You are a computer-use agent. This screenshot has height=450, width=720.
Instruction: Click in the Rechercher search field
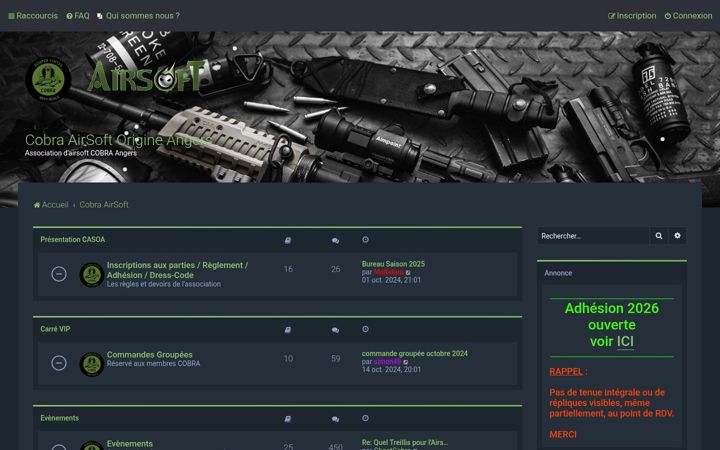pos(593,236)
